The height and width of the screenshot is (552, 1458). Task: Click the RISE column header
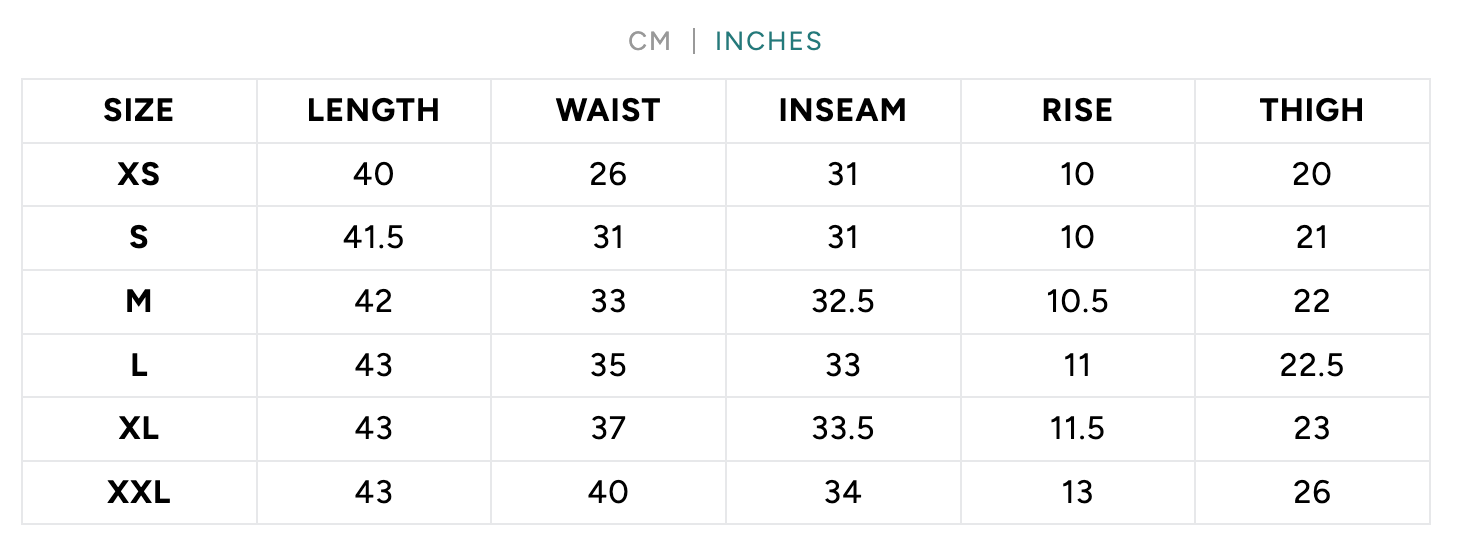coord(1077,110)
